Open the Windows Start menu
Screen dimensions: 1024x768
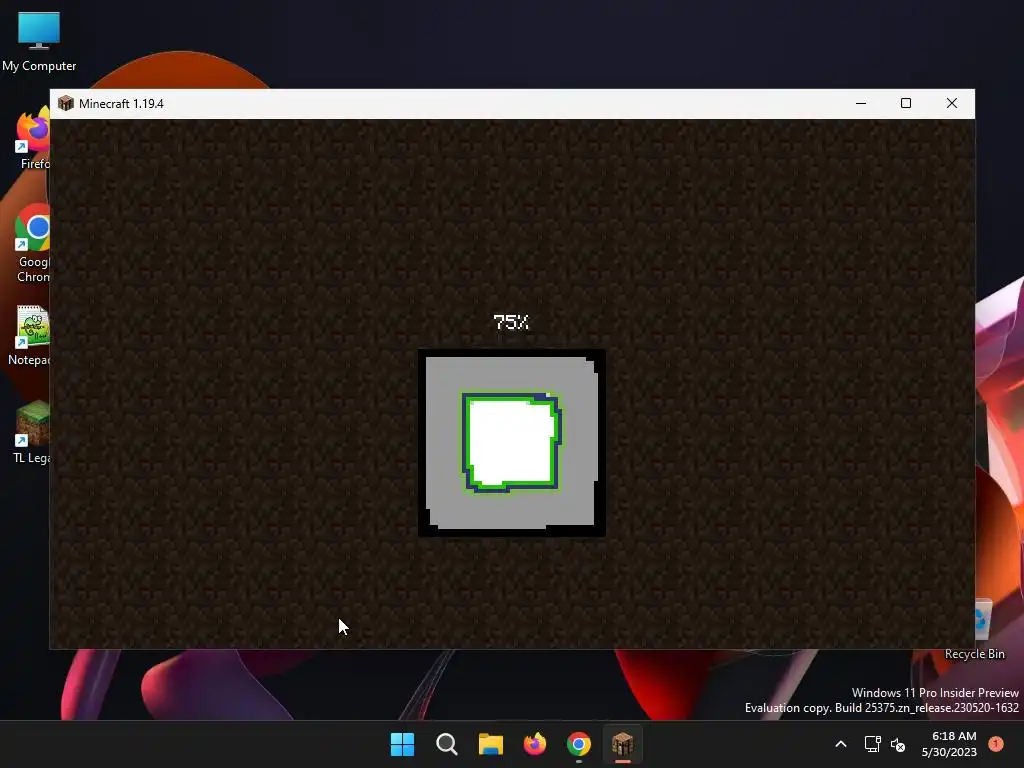pyautogui.click(x=402, y=744)
